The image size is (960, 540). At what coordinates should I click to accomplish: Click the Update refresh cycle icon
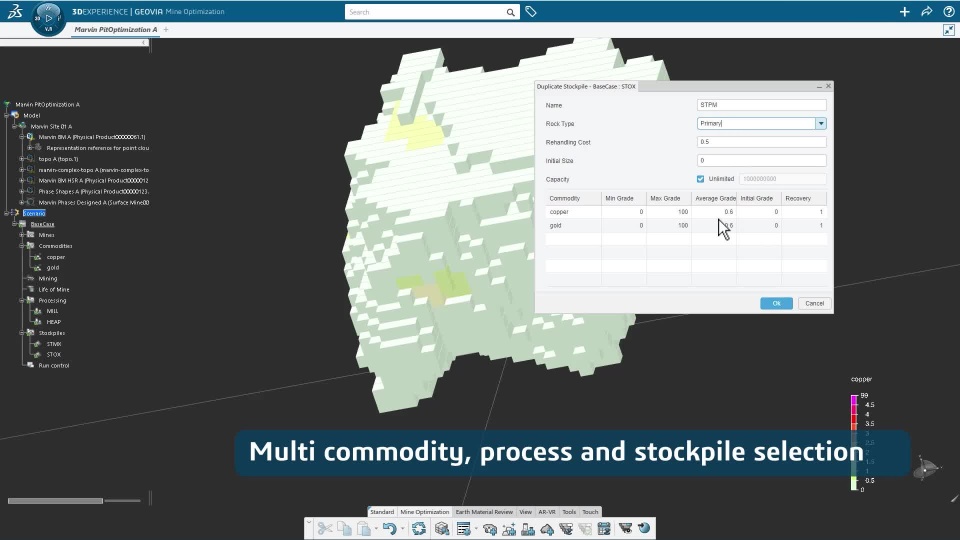[419, 528]
